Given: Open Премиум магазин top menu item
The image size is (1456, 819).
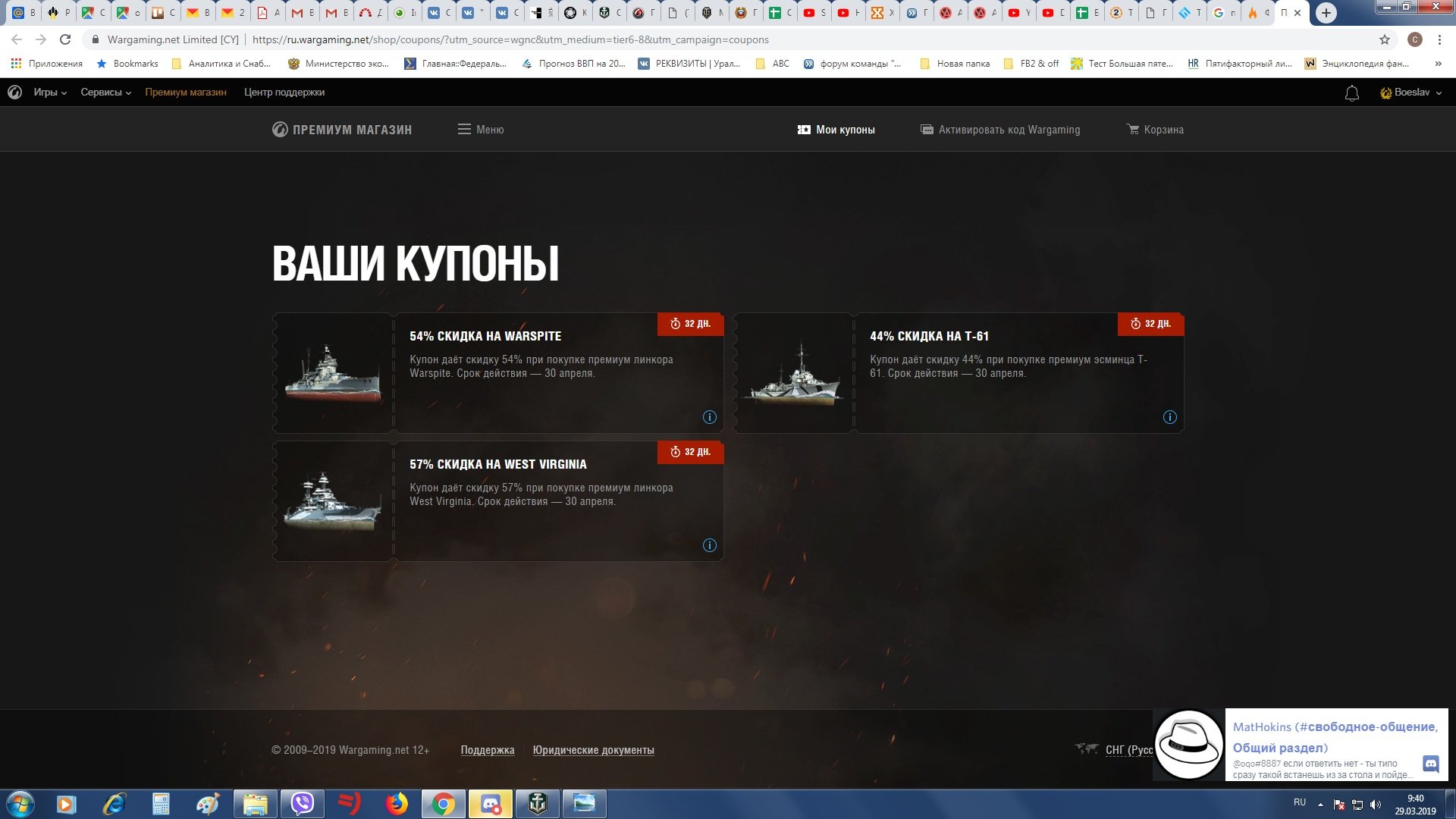Looking at the screenshot, I should 186,93.
